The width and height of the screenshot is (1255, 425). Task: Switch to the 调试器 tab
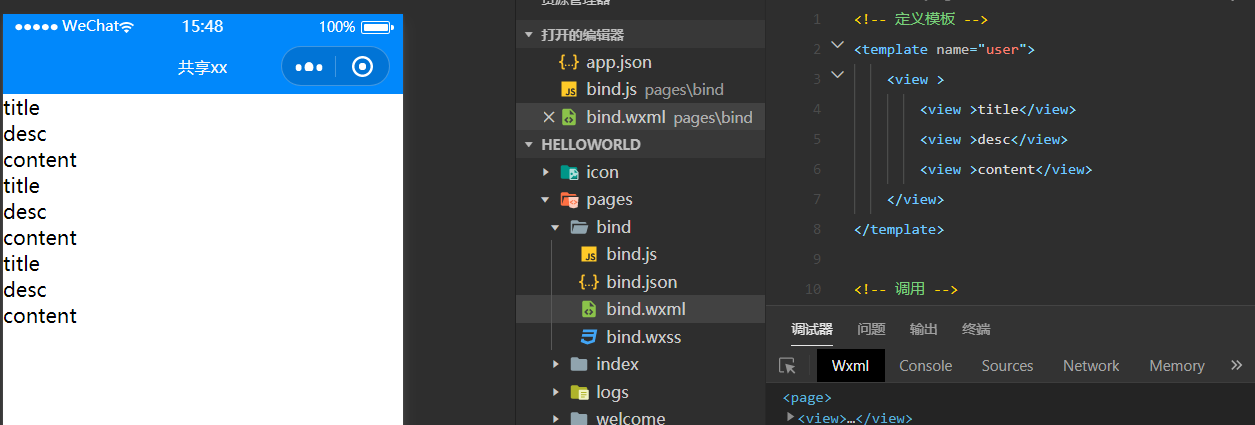[812, 329]
